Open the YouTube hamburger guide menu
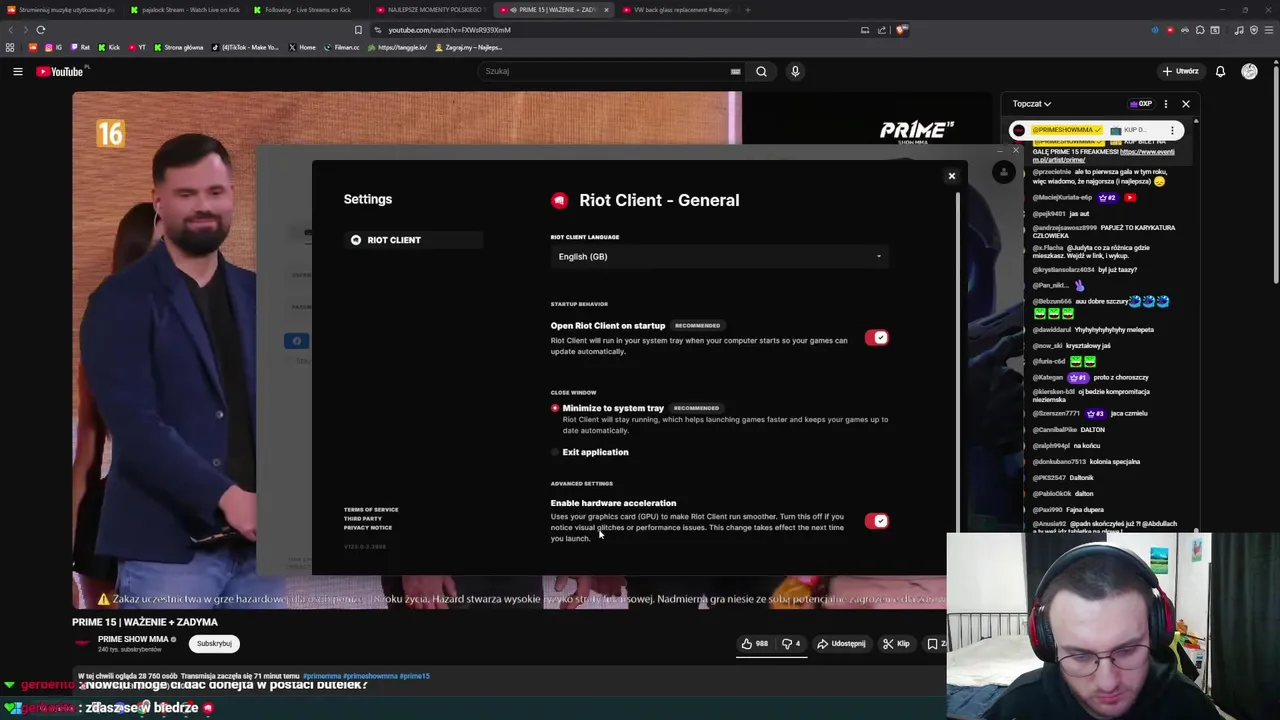 pyautogui.click(x=17, y=71)
